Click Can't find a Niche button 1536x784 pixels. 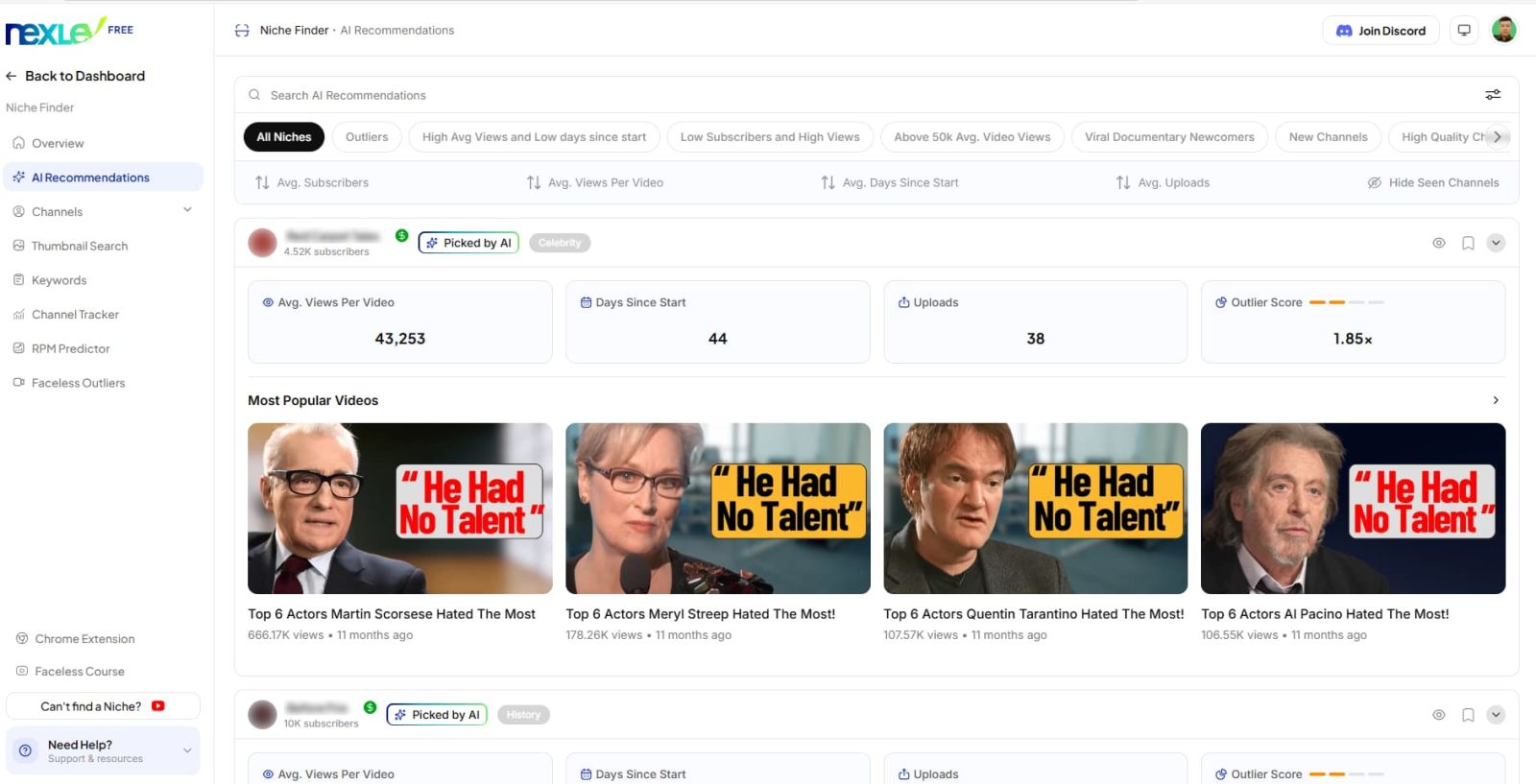[103, 706]
